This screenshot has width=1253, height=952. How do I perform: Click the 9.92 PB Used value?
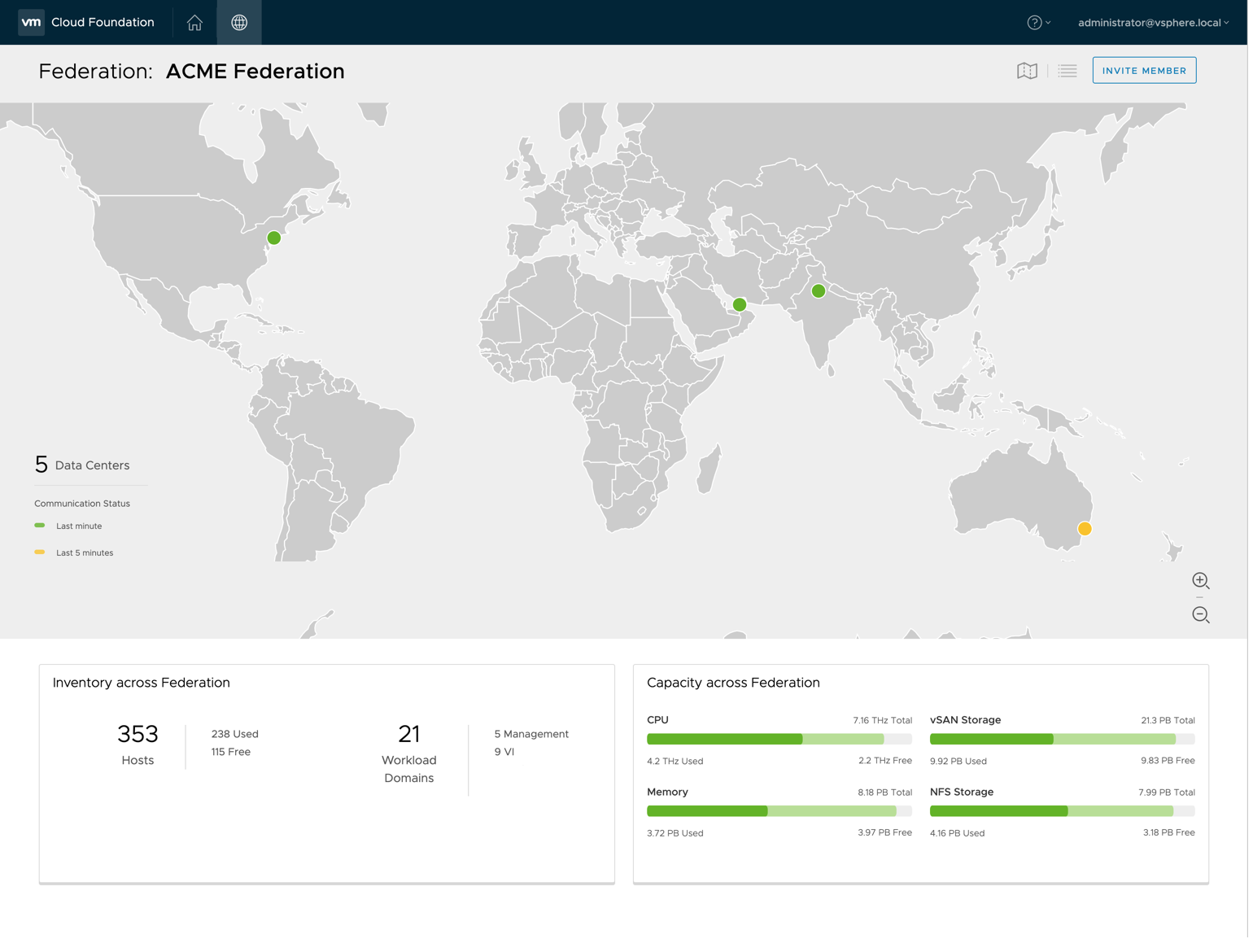958,762
